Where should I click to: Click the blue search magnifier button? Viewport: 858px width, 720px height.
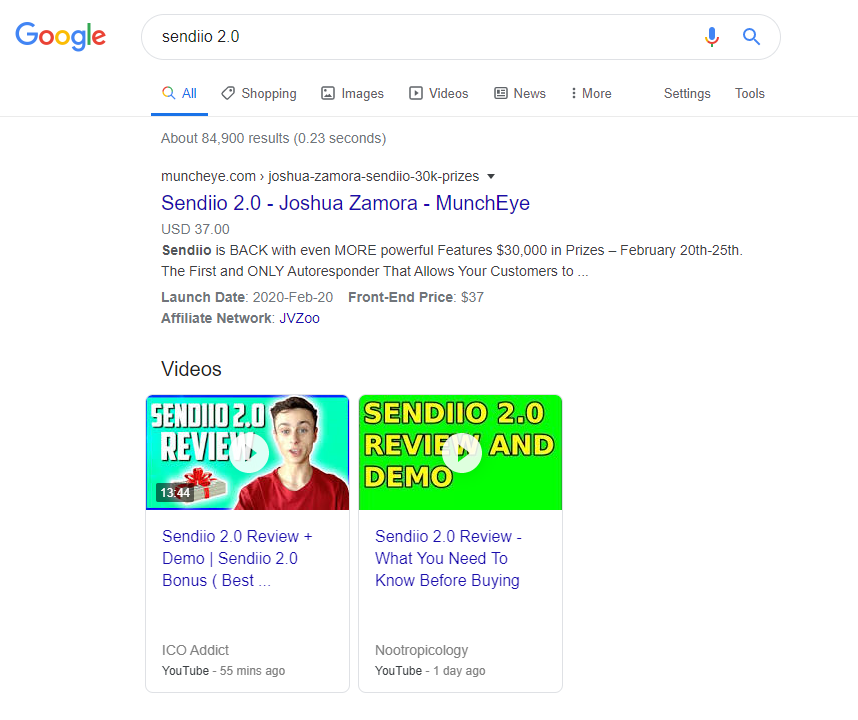point(751,37)
